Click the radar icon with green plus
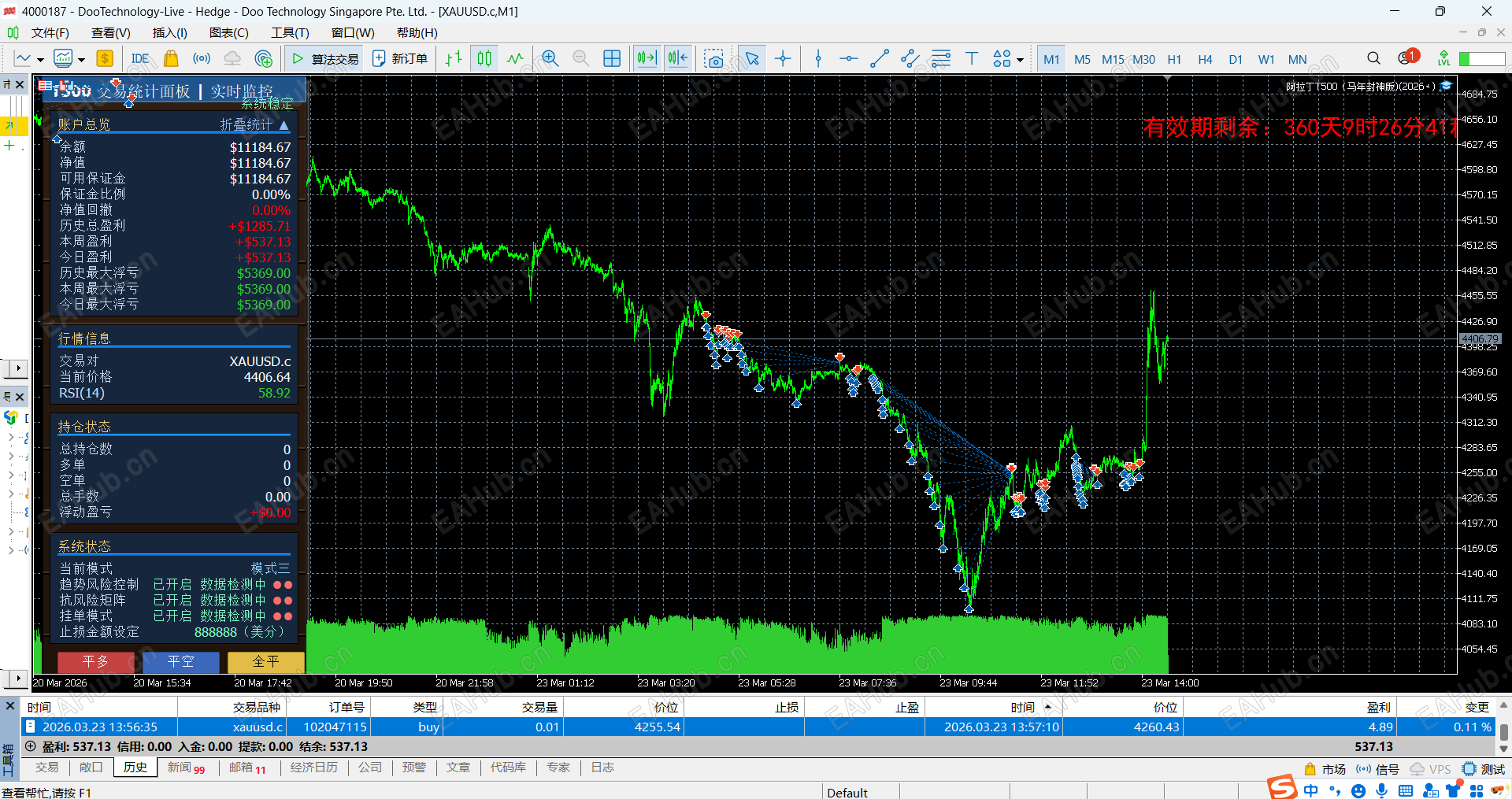This screenshot has height=799, width=1512. [264, 58]
